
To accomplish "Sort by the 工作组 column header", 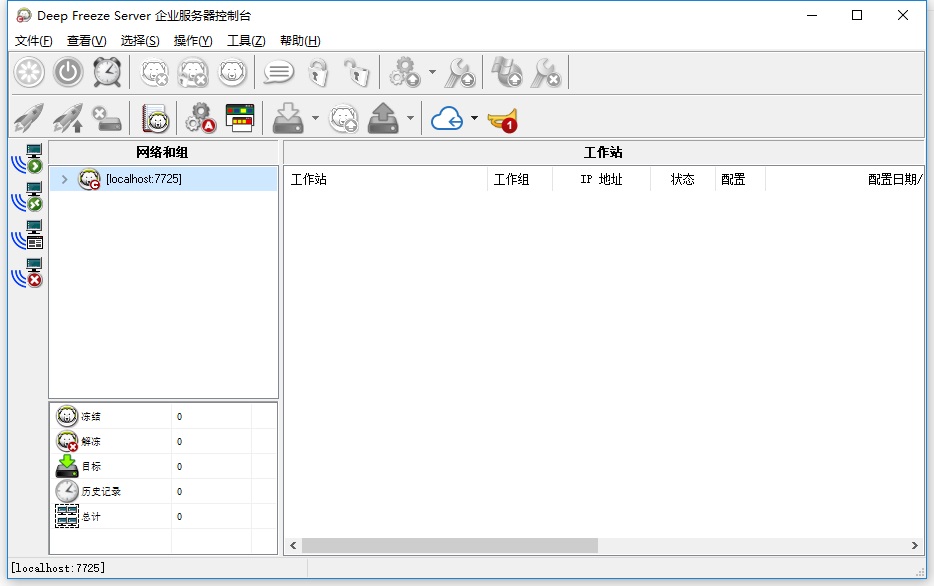I will [520, 179].
